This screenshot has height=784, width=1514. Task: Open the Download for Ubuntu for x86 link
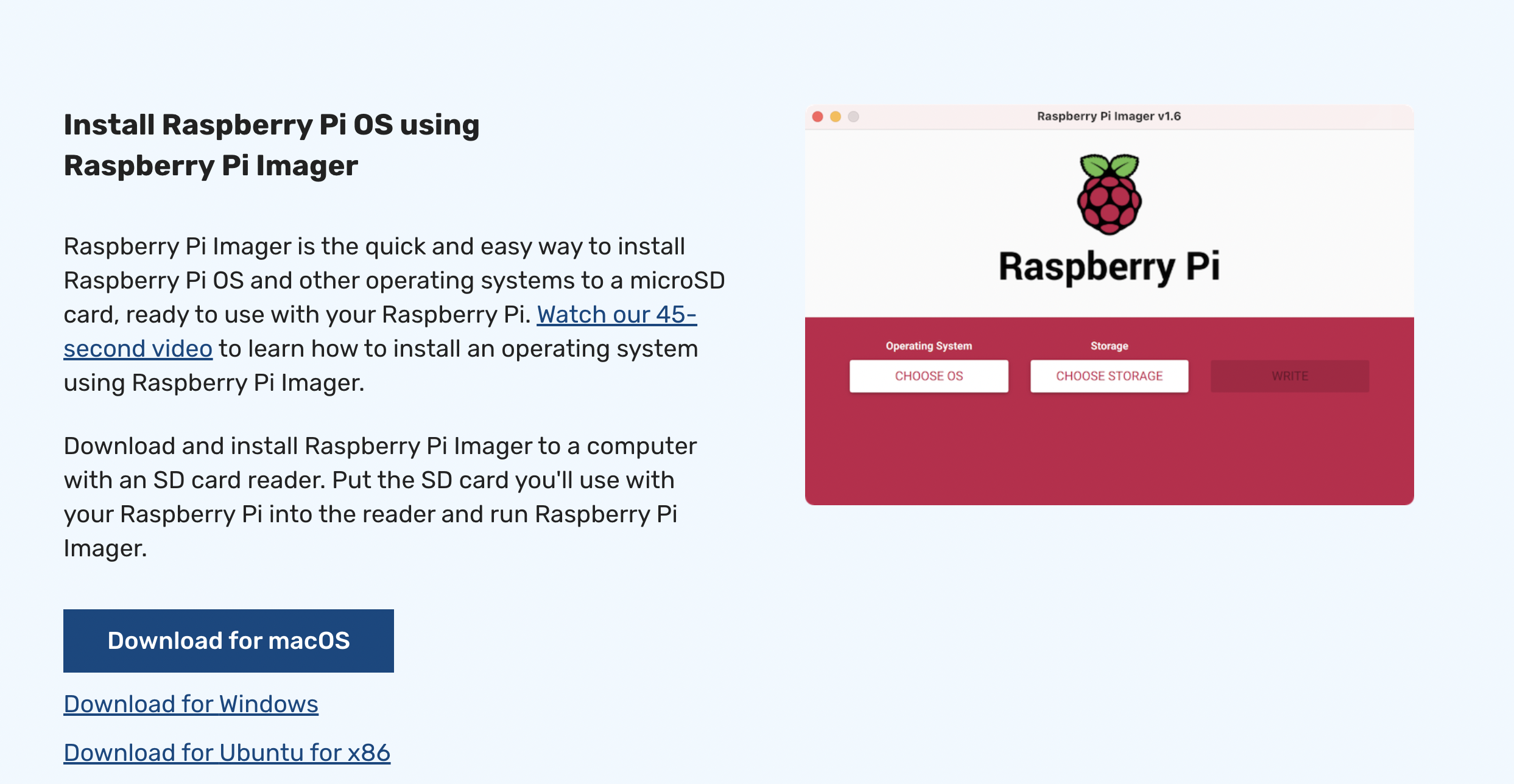pyautogui.click(x=227, y=753)
